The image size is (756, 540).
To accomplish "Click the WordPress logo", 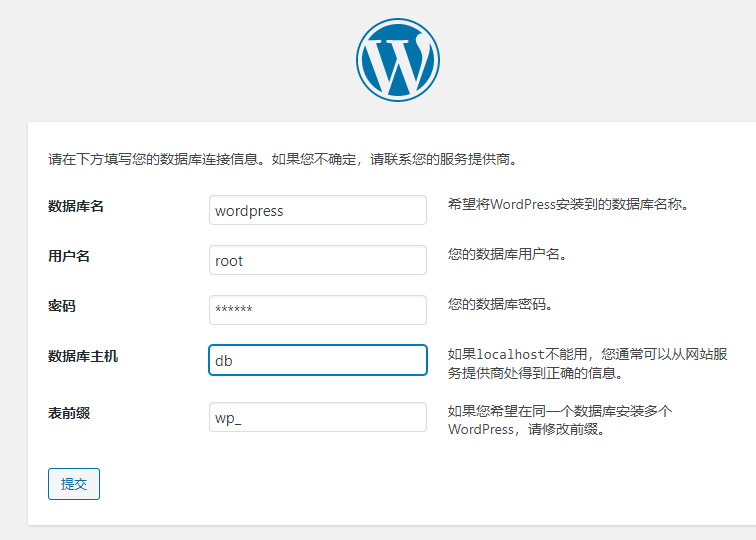I will [x=398, y=60].
